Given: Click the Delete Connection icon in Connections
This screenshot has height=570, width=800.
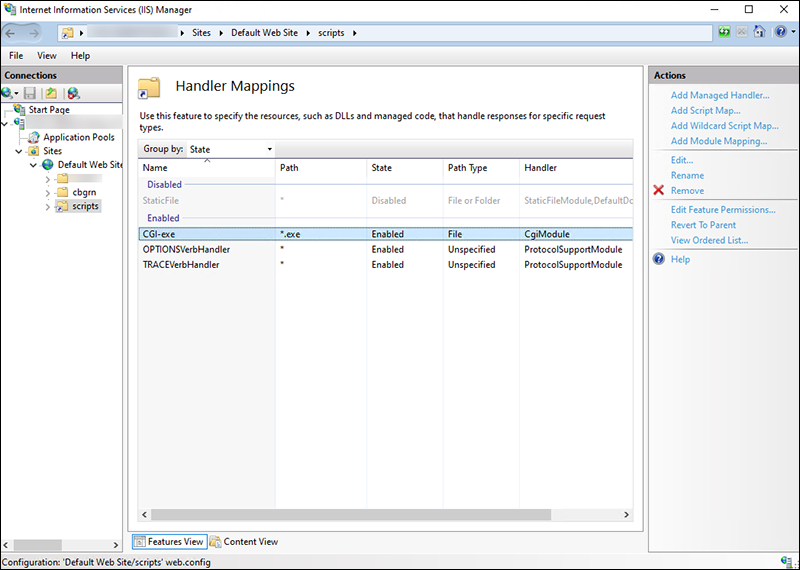Looking at the screenshot, I should (73, 93).
